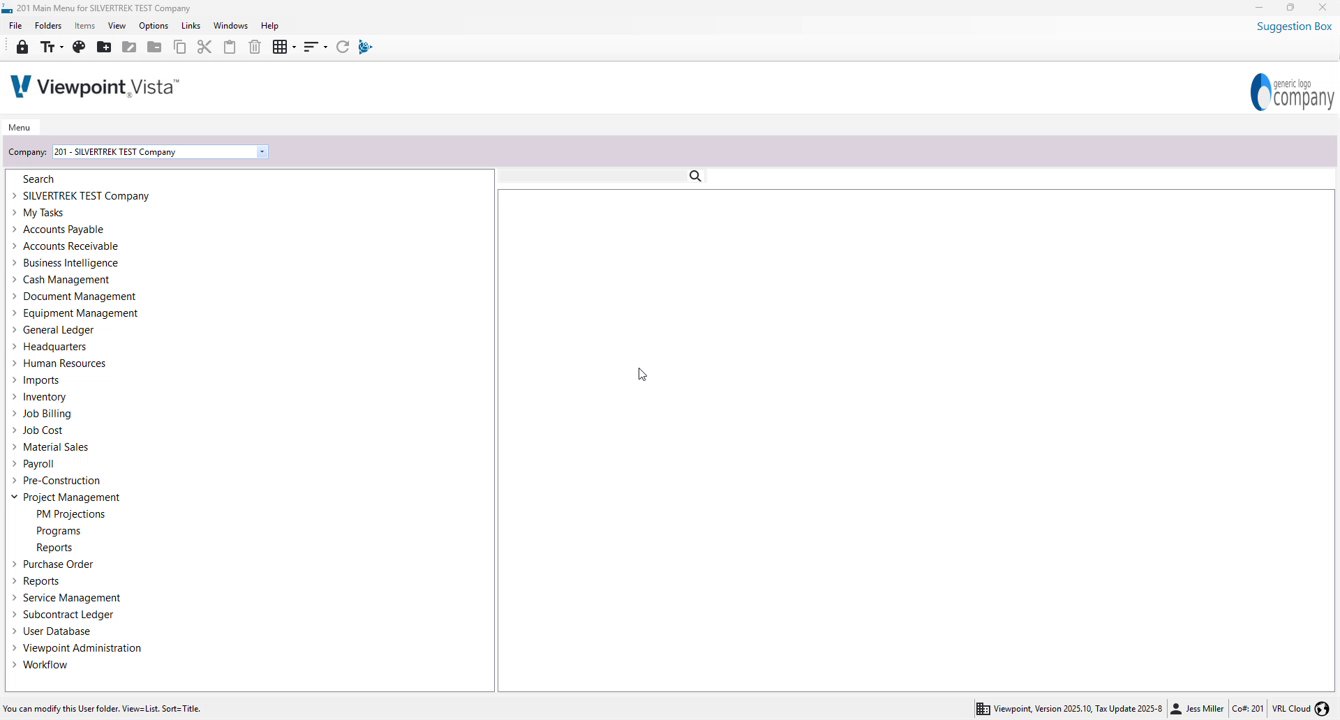Open the text size dropdown arrow
The image size is (1340, 720).
click(x=60, y=47)
